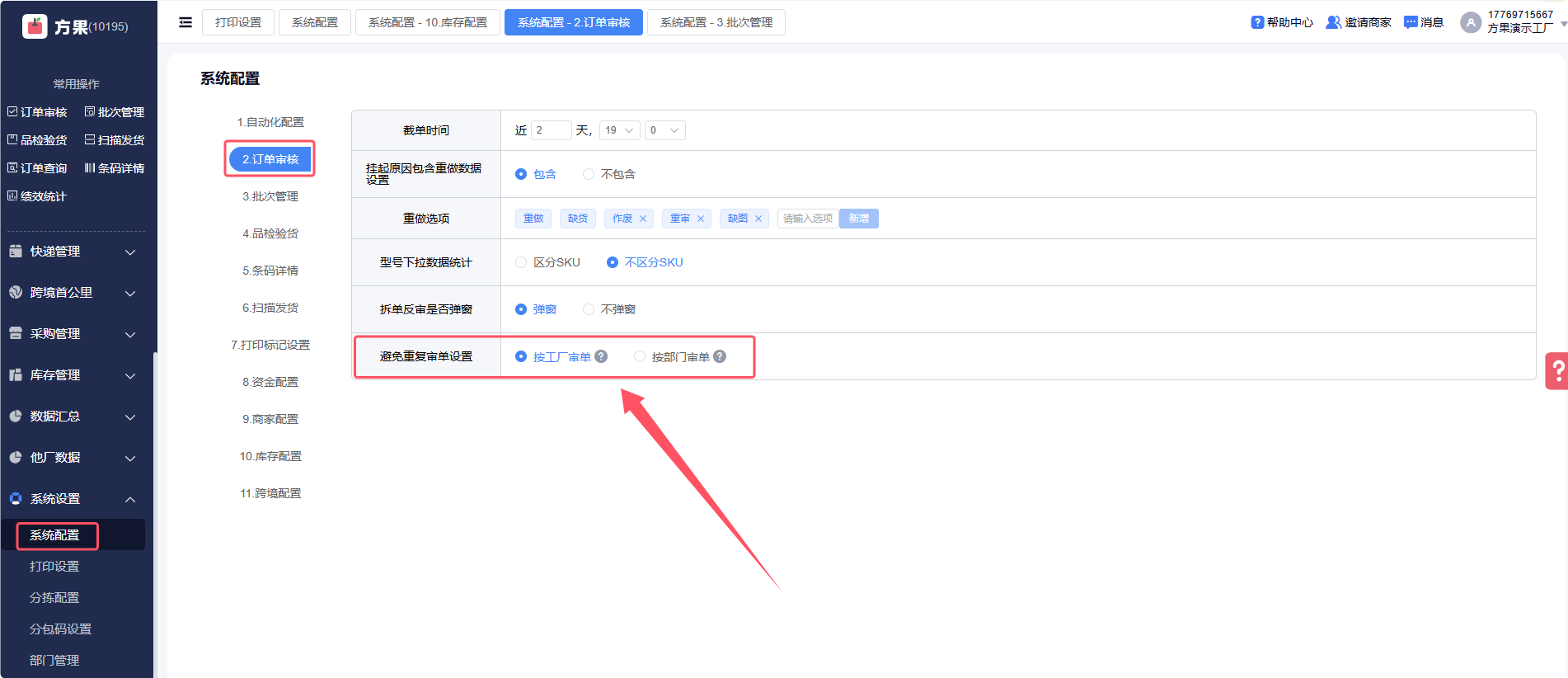Click the 他厂数据 sidebar icon
This screenshot has width=1568, height=678.
[16, 458]
